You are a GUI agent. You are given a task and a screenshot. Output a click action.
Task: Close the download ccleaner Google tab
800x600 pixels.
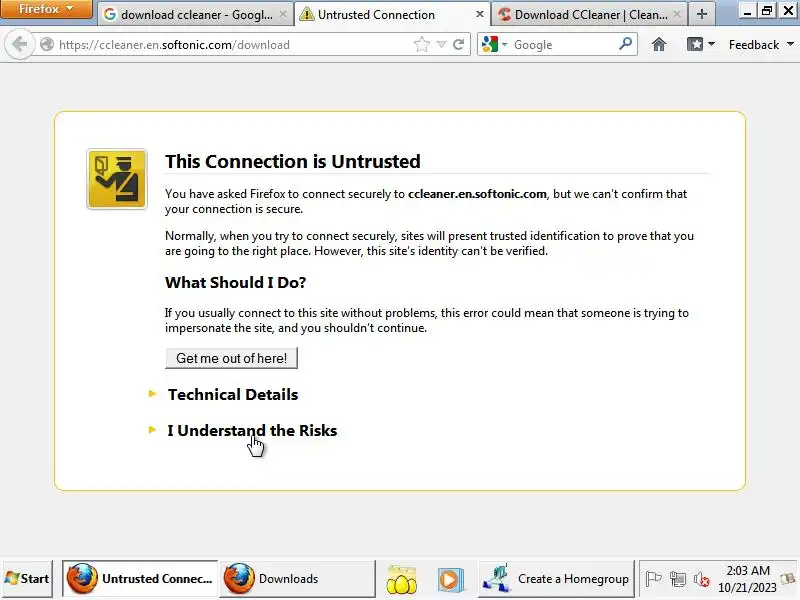(283, 14)
